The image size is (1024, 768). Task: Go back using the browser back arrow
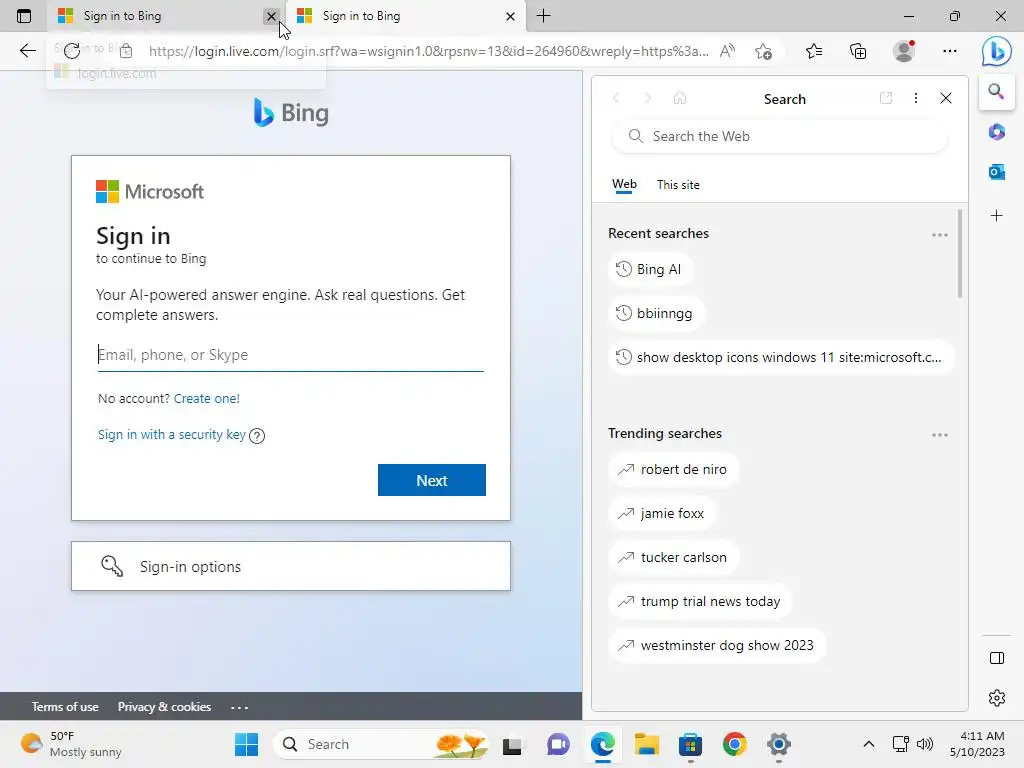pyautogui.click(x=27, y=51)
